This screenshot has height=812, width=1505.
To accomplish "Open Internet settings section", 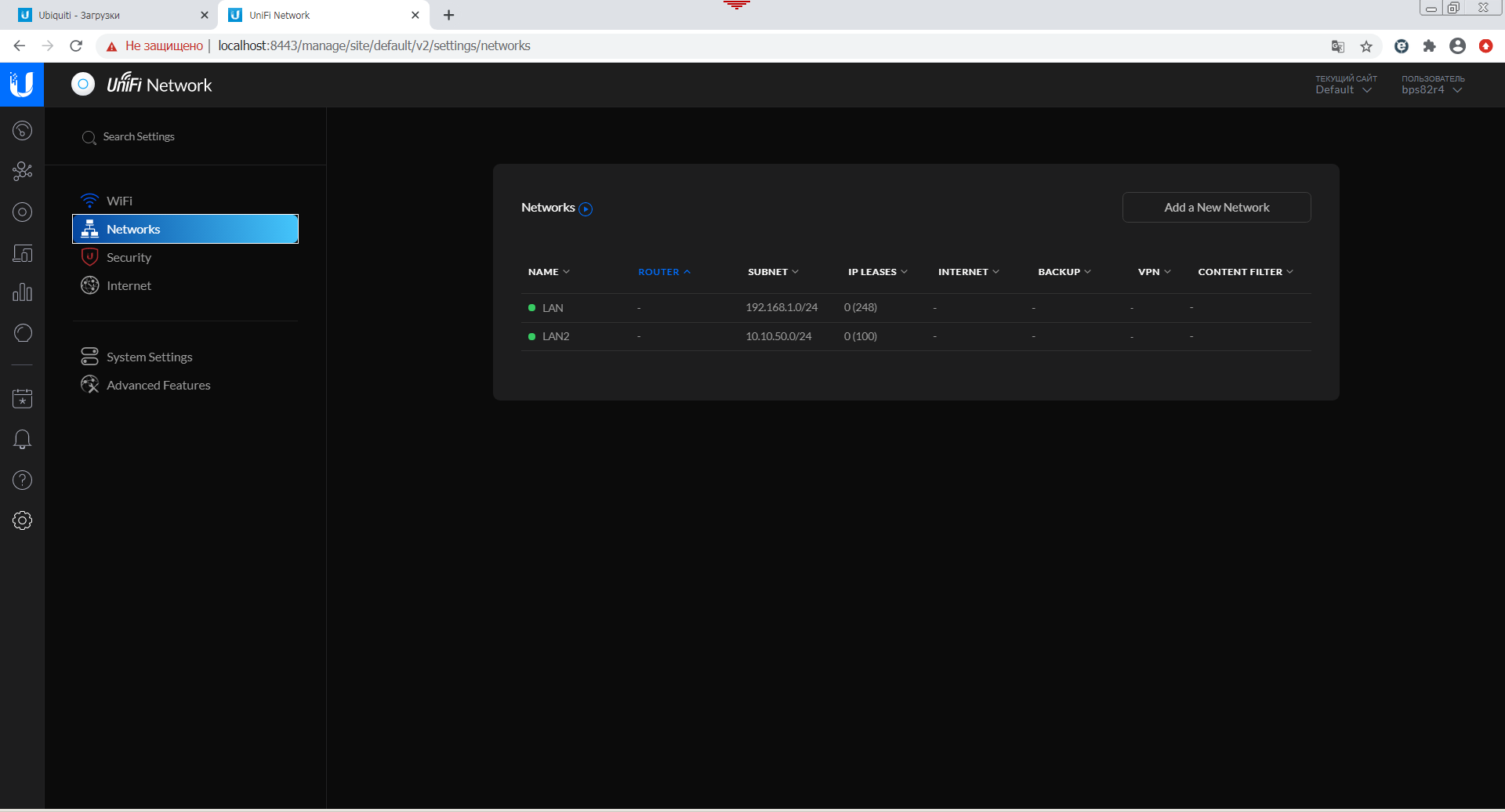I will pyautogui.click(x=185, y=285).
